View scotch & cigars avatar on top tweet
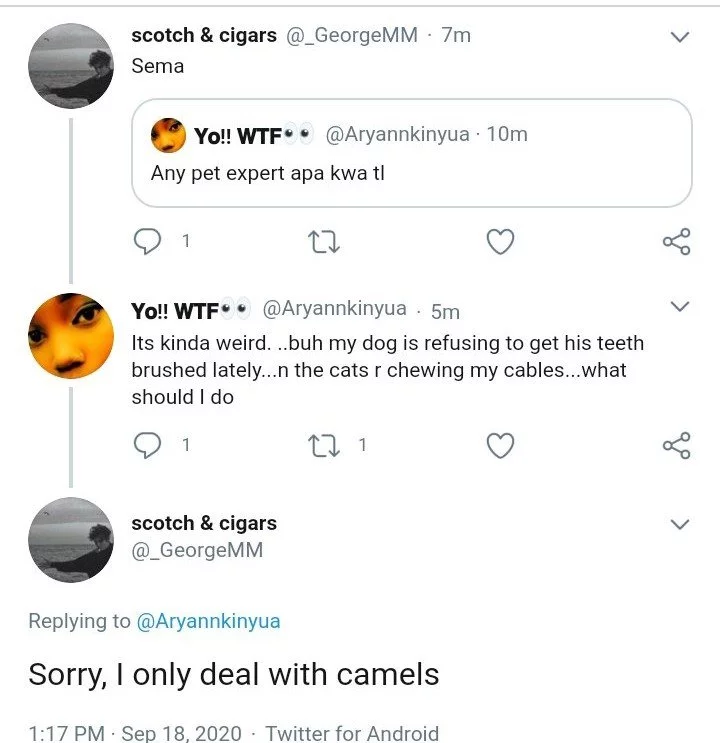 click(71, 66)
